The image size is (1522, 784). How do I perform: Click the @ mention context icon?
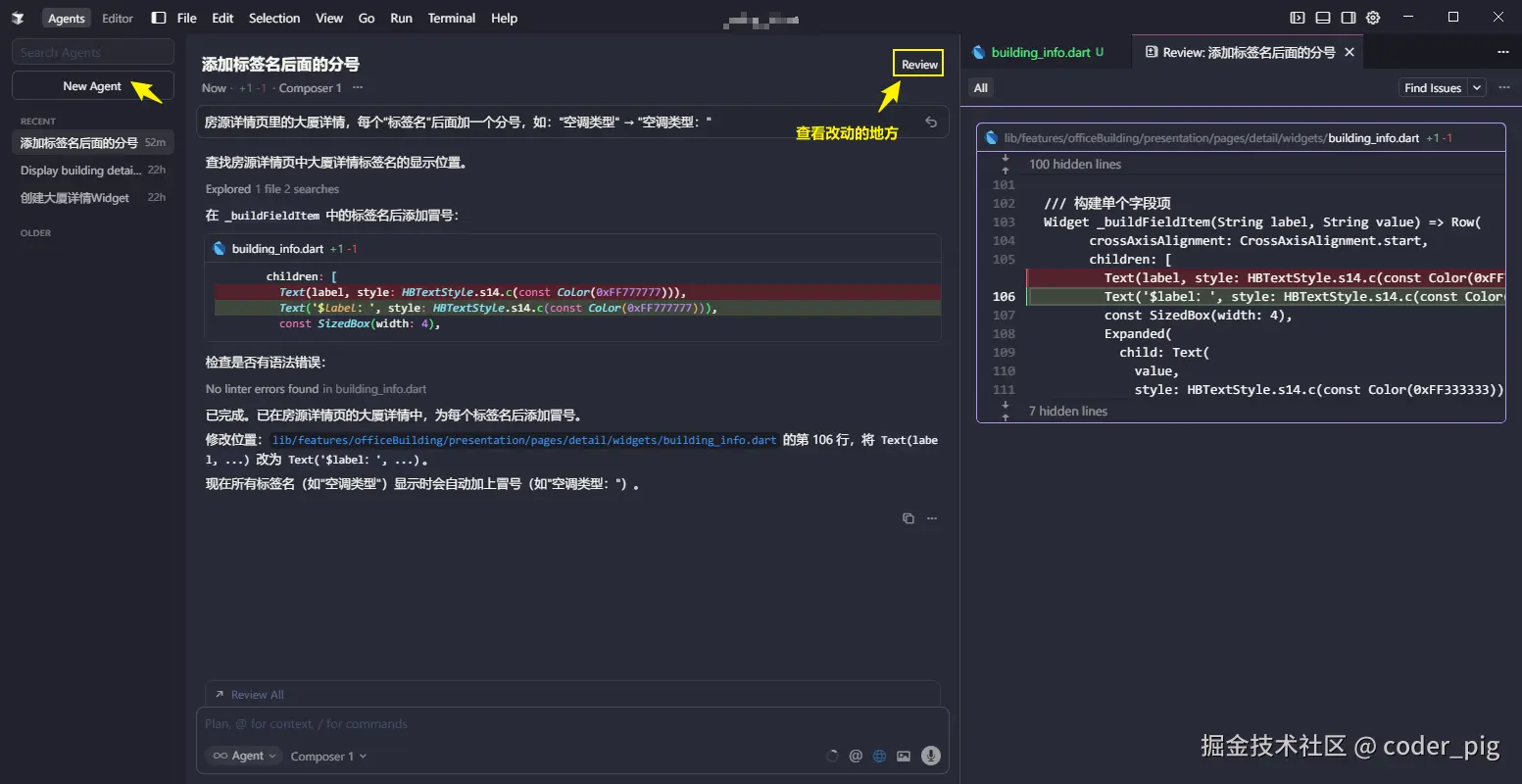pos(856,756)
